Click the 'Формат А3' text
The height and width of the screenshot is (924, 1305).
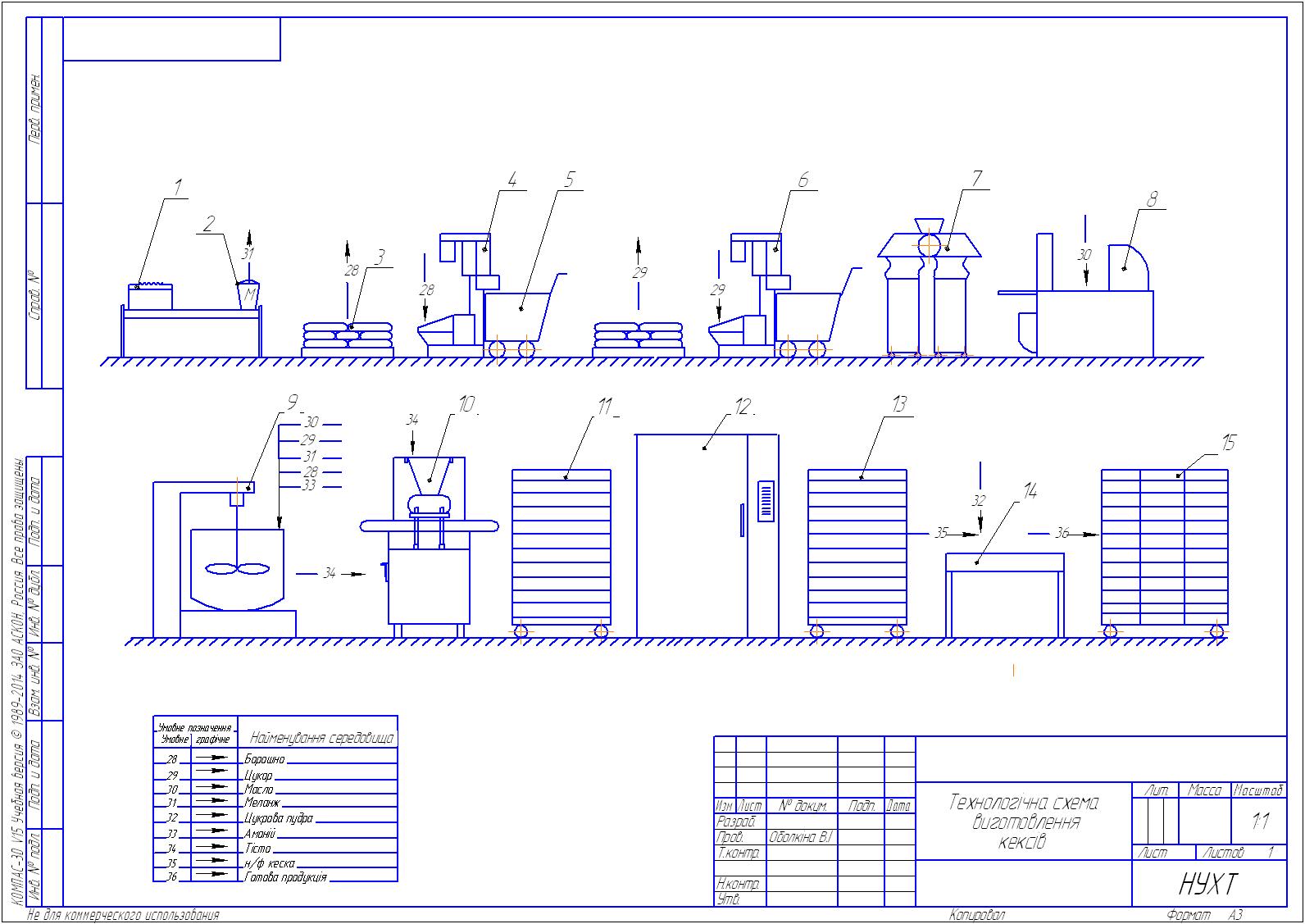(1205, 915)
